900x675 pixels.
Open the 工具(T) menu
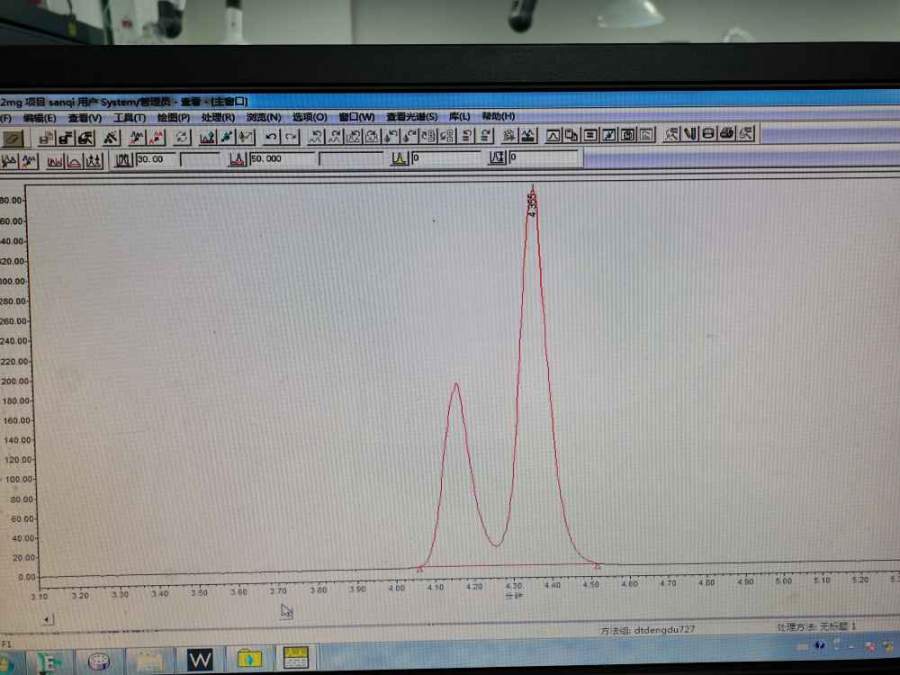coord(129,117)
